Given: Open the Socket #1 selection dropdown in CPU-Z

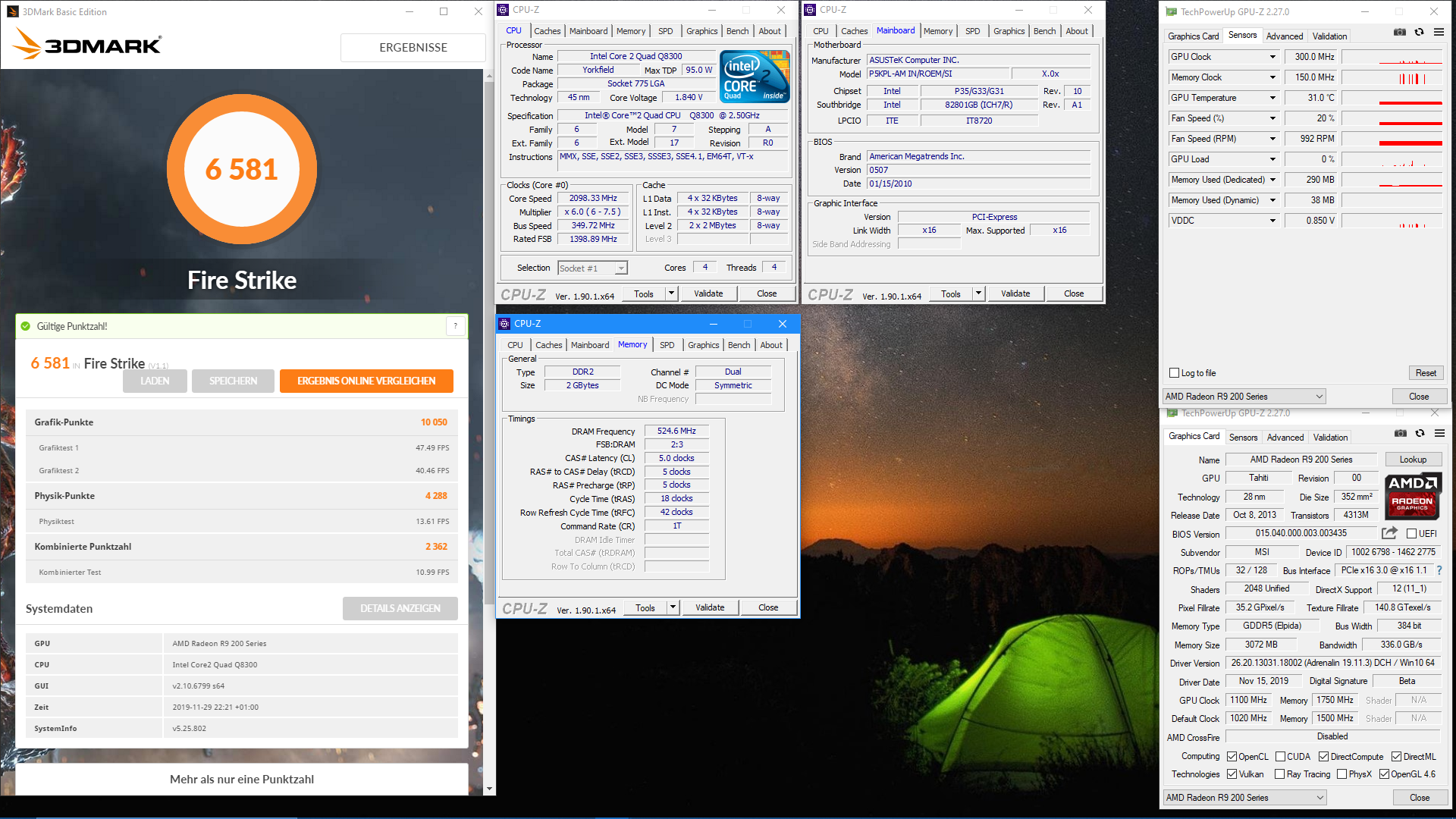Looking at the screenshot, I should 621,268.
